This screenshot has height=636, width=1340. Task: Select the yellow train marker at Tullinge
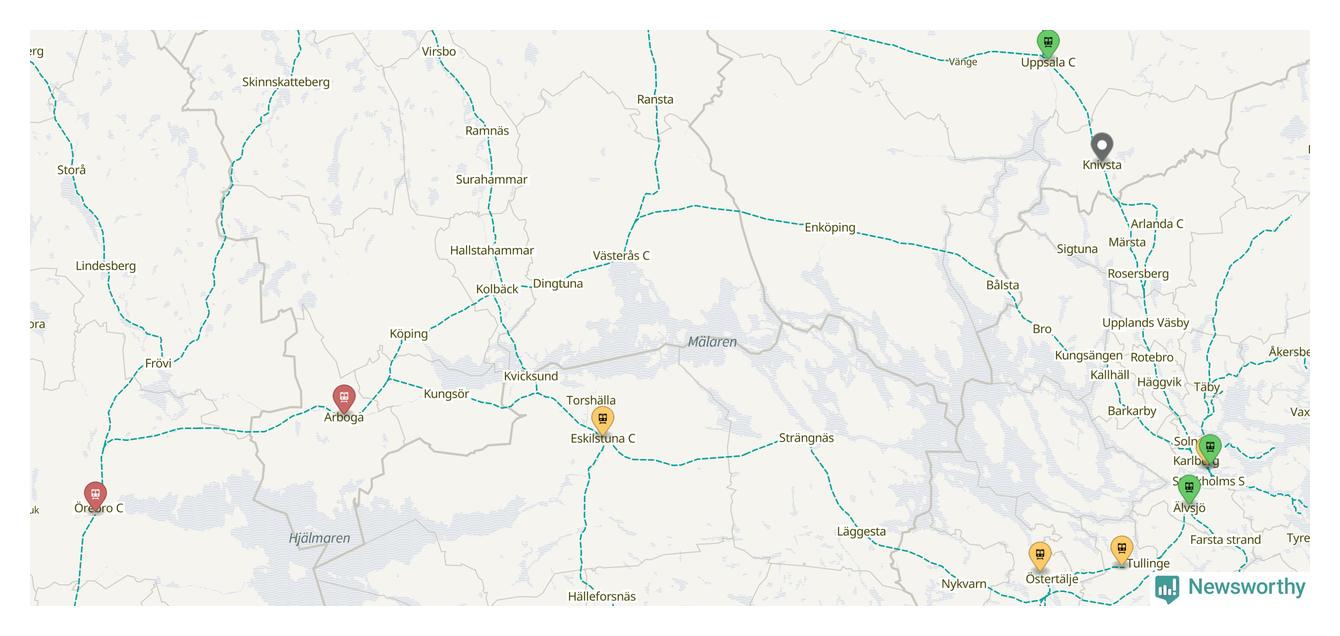(1122, 550)
